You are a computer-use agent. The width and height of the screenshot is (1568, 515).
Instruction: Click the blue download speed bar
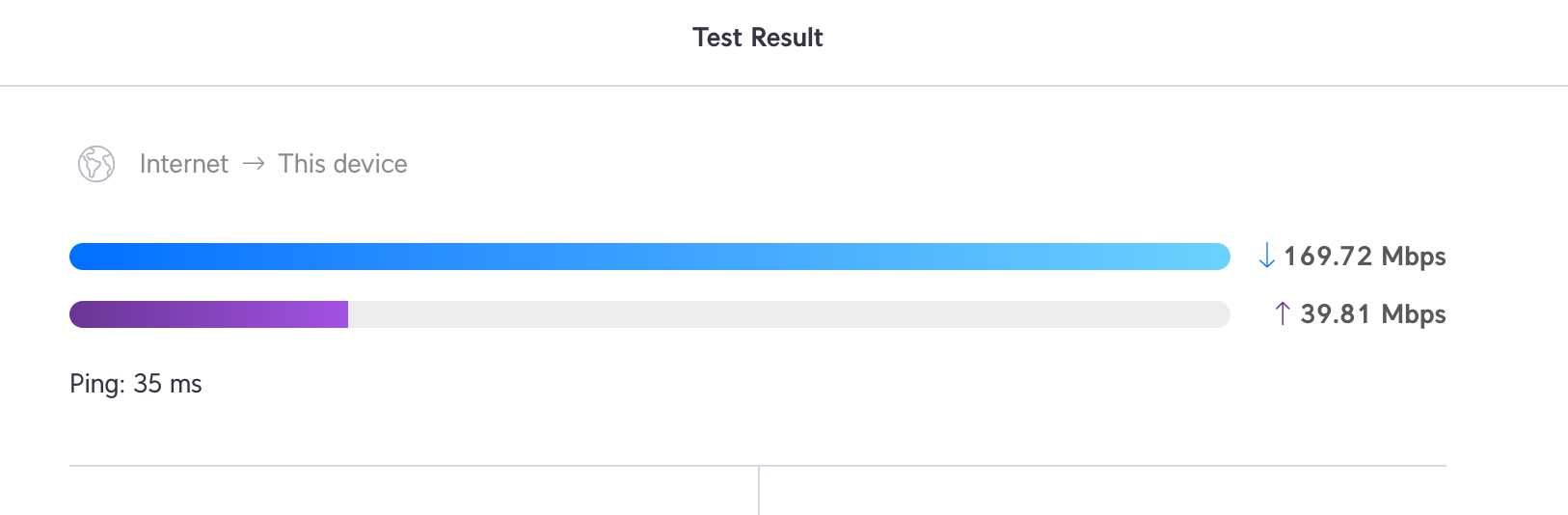click(x=650, y=257)
